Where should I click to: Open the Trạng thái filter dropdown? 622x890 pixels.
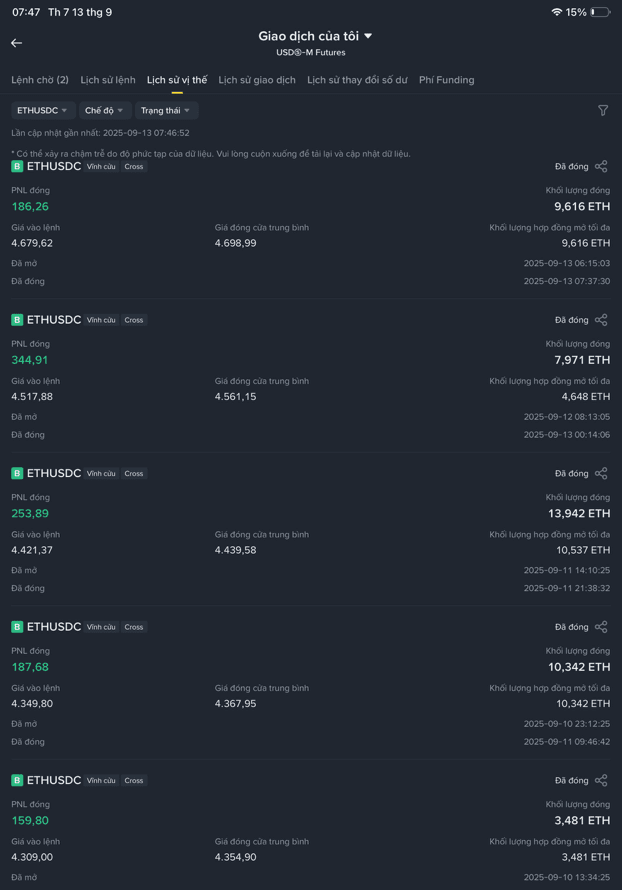(165, 111)
